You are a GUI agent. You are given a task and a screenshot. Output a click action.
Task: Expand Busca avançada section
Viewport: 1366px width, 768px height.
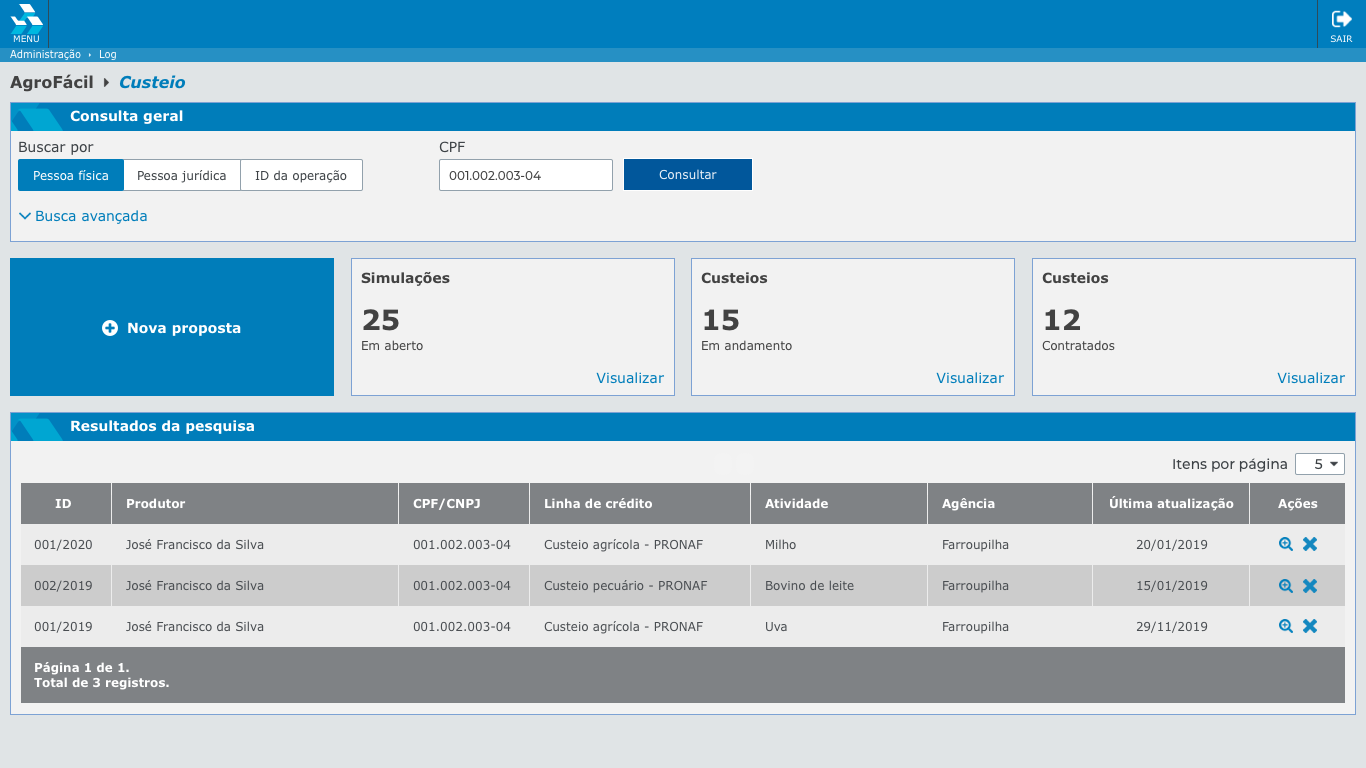point(83,216)
